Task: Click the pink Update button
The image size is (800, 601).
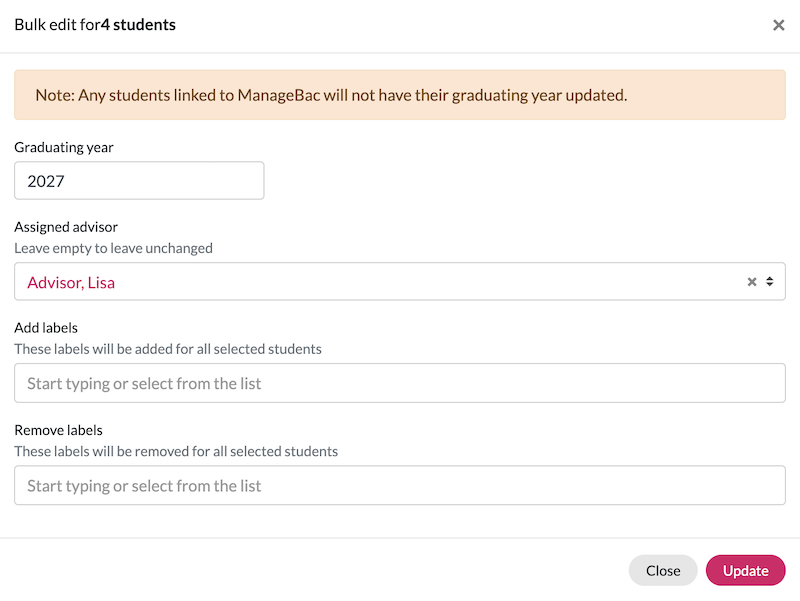Action: pos(745,570)
